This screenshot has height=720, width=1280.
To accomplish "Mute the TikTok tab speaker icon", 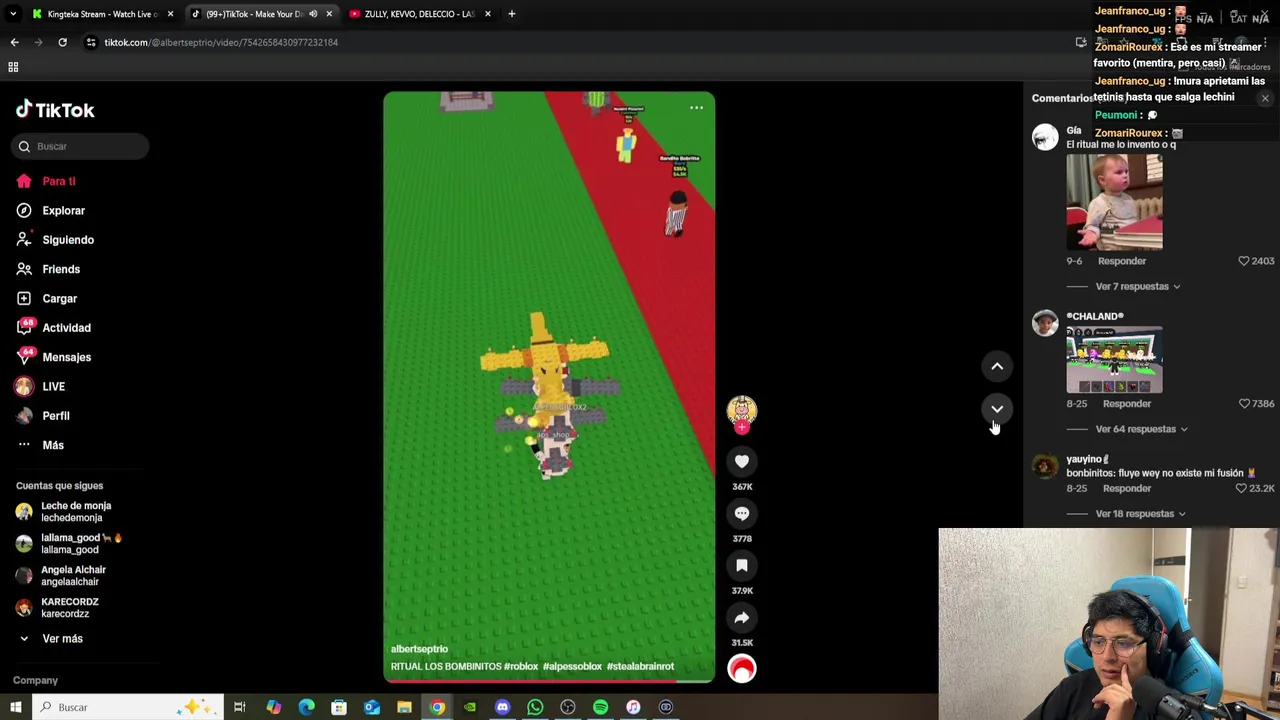I will pos(313,14).
